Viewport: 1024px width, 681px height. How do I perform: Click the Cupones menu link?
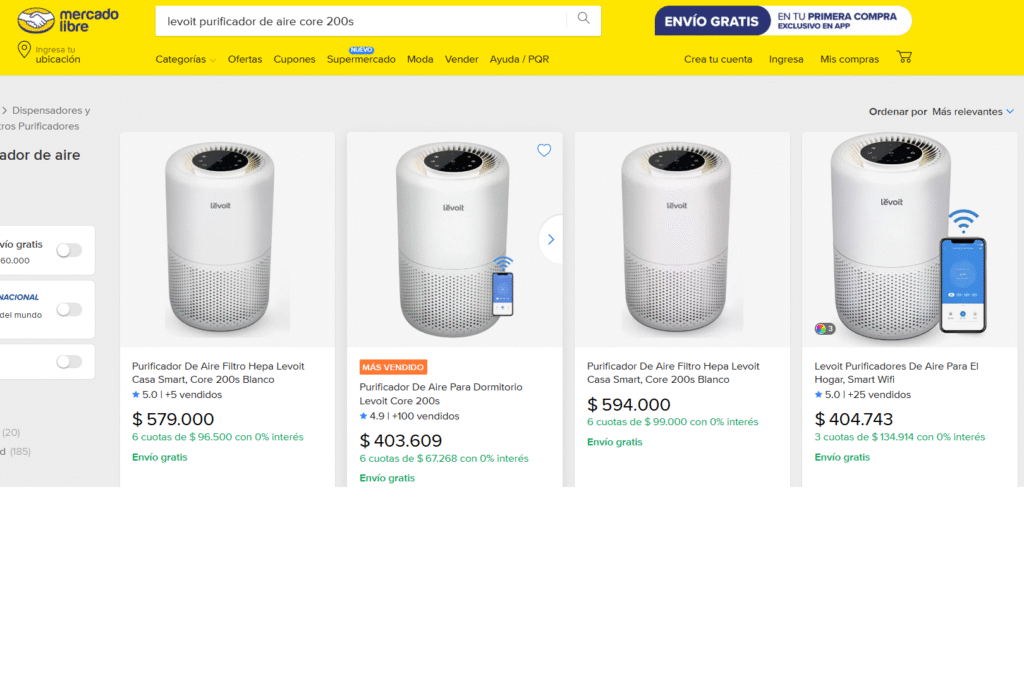pos(294,59)
